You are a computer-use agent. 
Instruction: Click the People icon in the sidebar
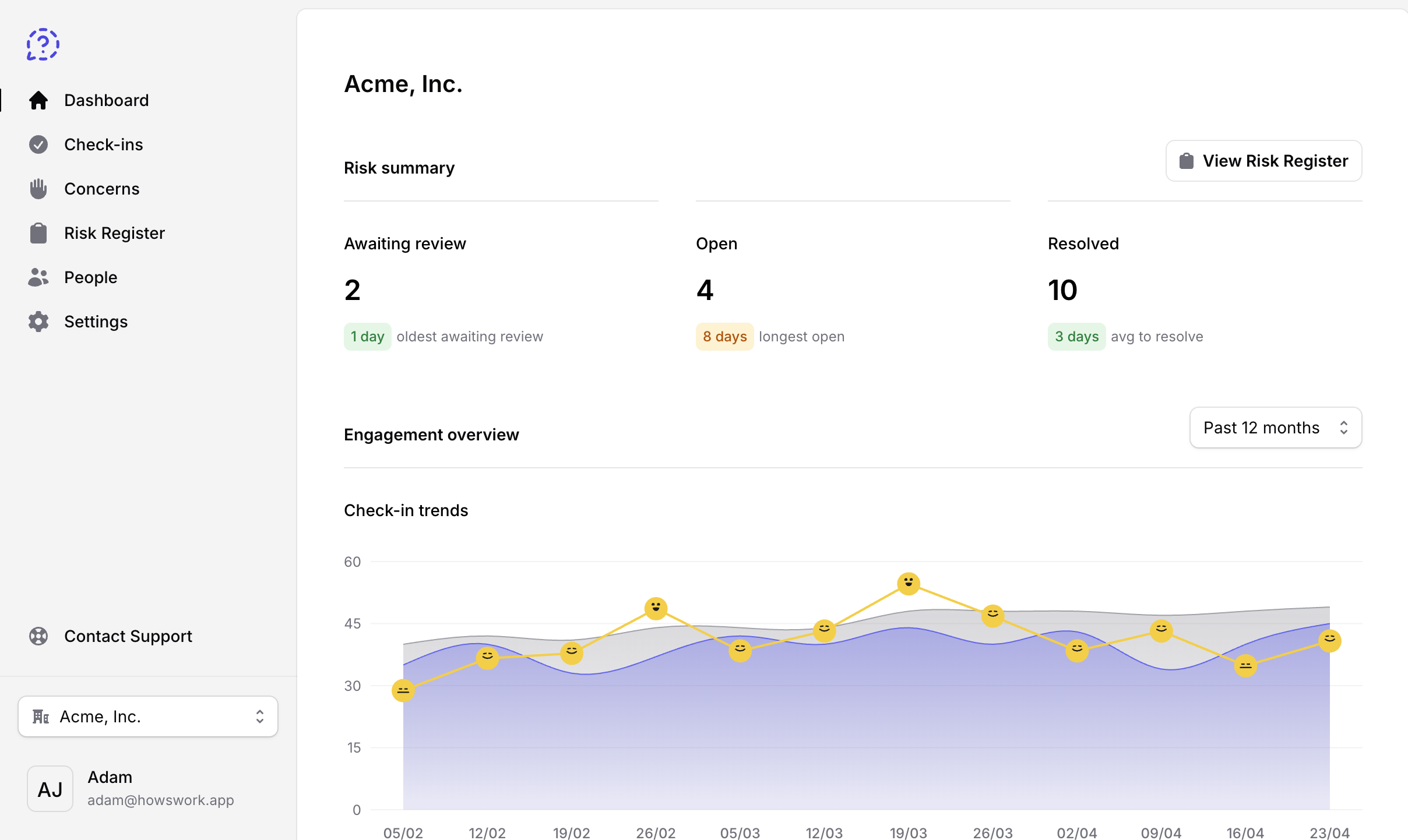click(x=38, y=277)
